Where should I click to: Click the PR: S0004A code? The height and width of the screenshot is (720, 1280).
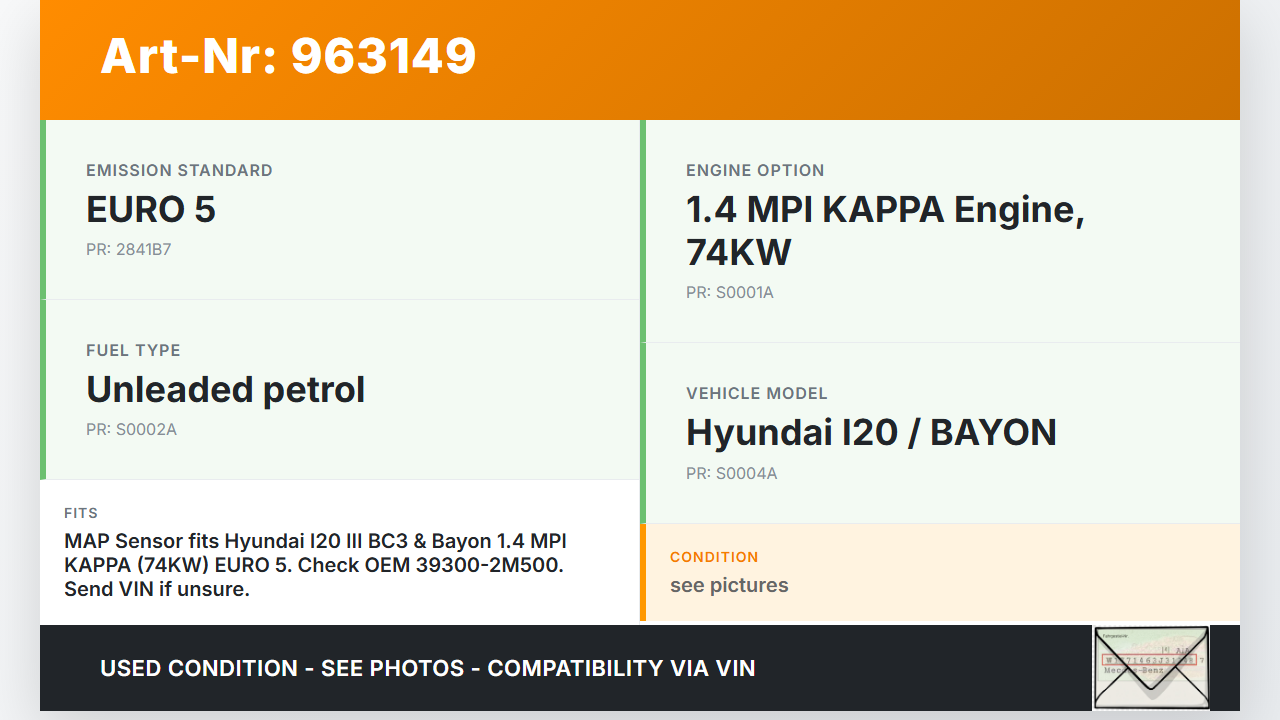[731, 473]
